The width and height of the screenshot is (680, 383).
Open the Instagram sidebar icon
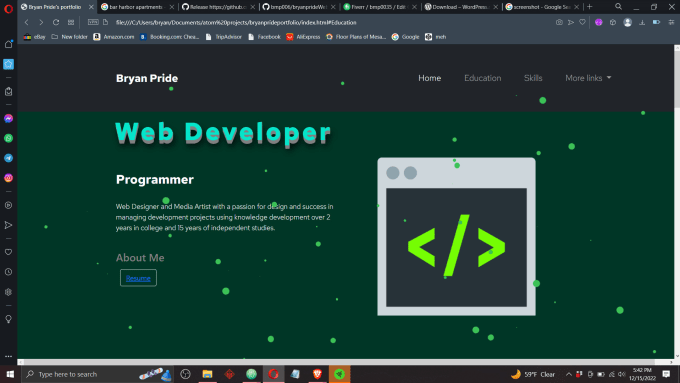(8, 178)
